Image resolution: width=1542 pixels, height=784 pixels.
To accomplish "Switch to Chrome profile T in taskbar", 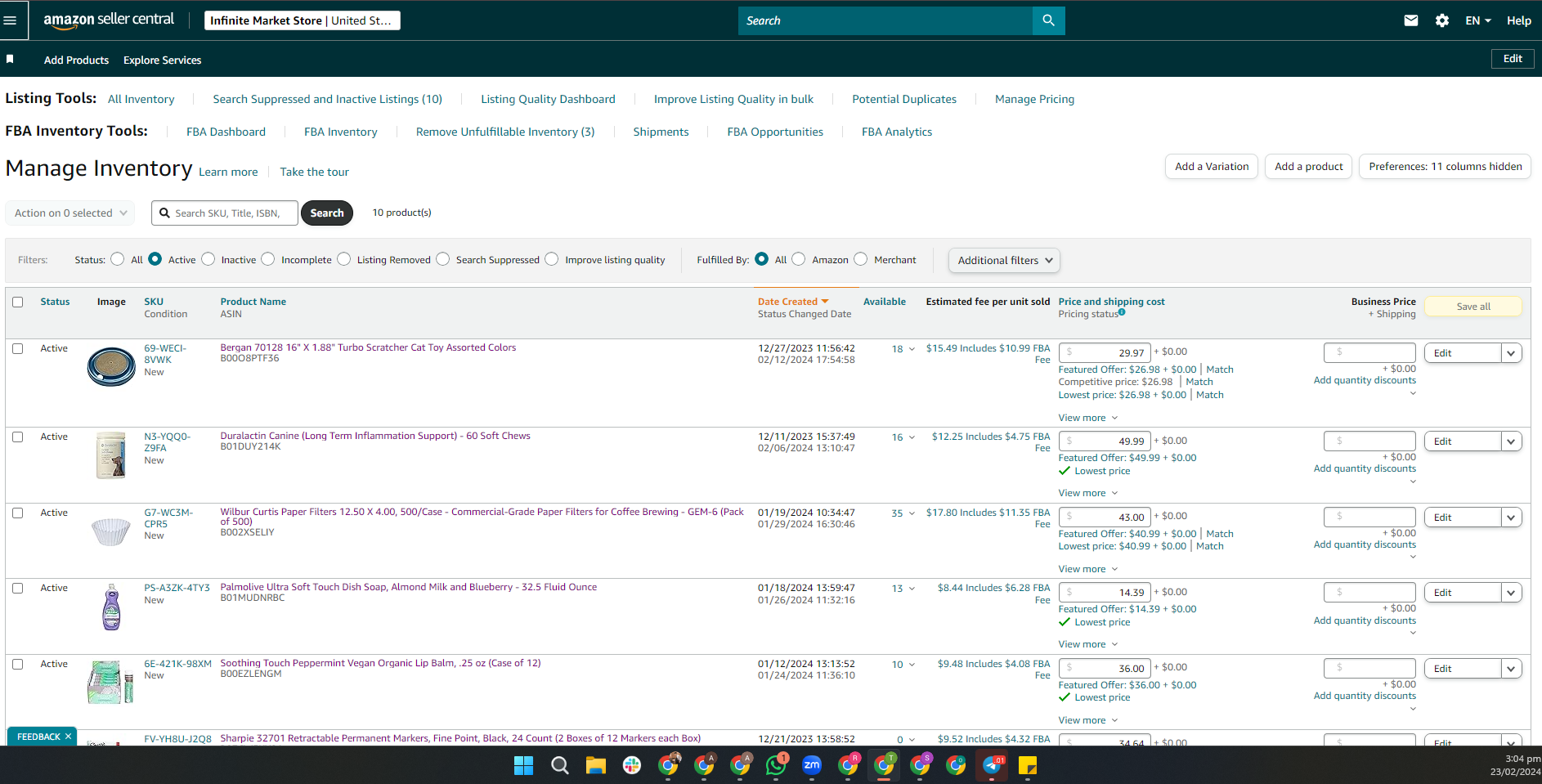I will click(884, 765).
